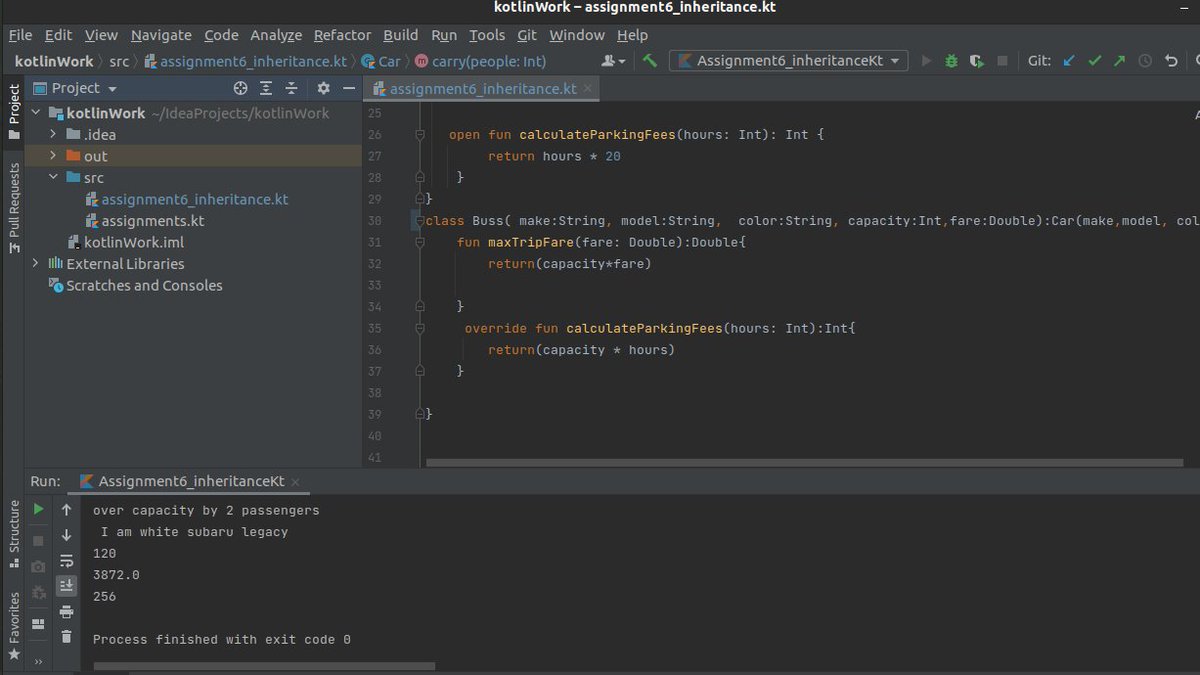
Task: Start the Debug session
Action: pyautogui.click(x=951, y=60)
